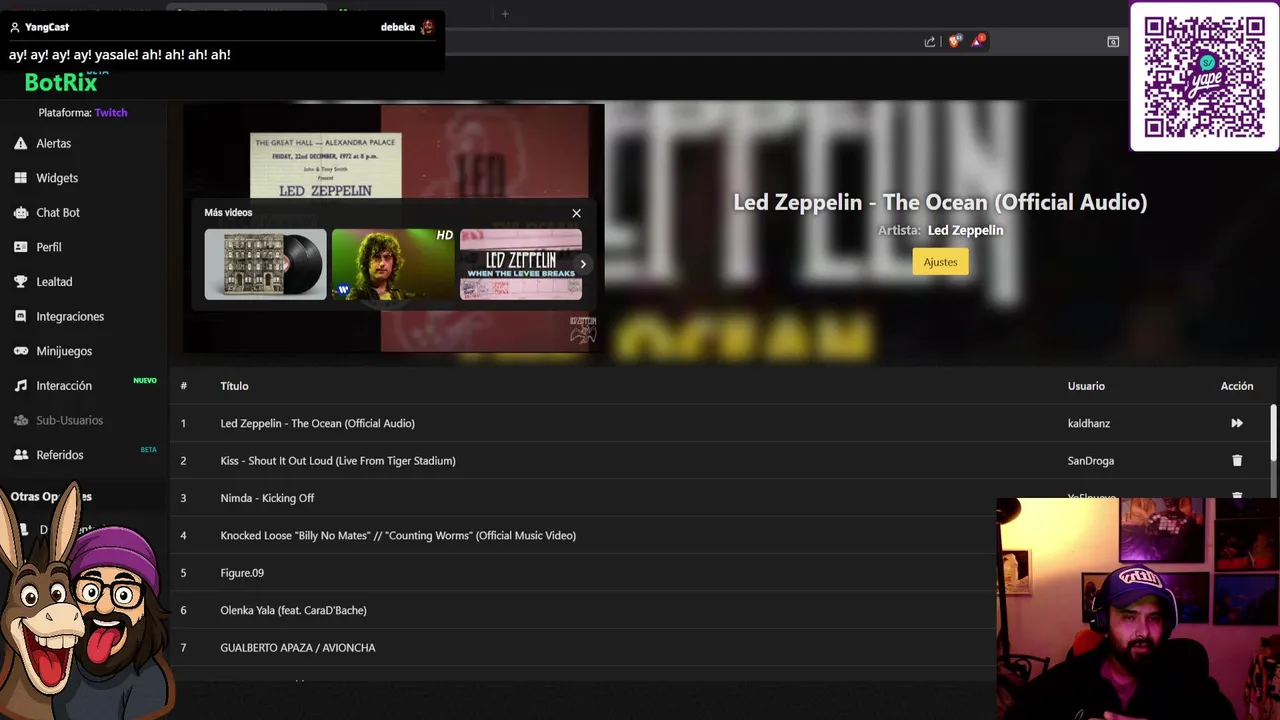
Task: Open the Widgets section
Action: (57, 178)
